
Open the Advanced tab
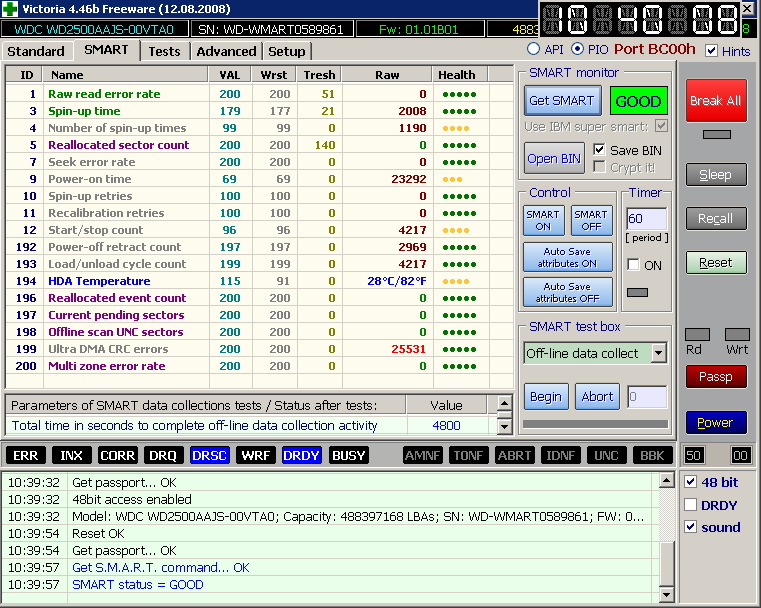point(226,51)
